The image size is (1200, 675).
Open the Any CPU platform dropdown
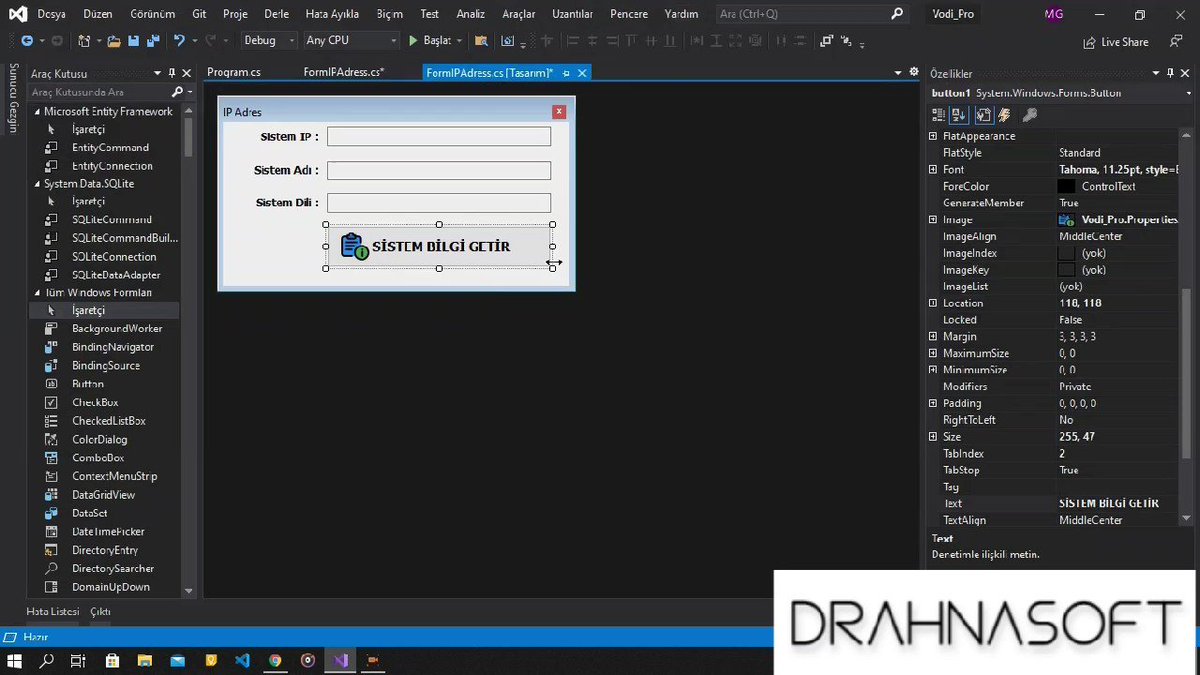click(x=351, y=41)
